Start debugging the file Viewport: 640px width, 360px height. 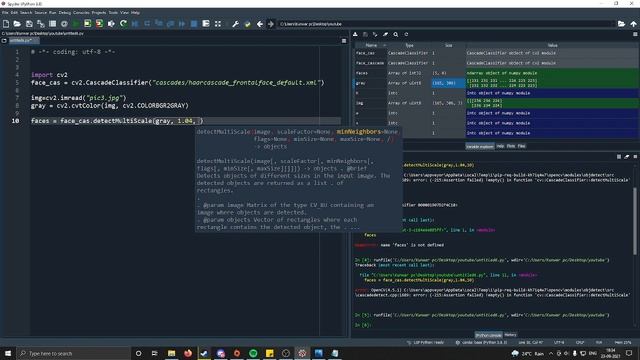pos(135,24)
